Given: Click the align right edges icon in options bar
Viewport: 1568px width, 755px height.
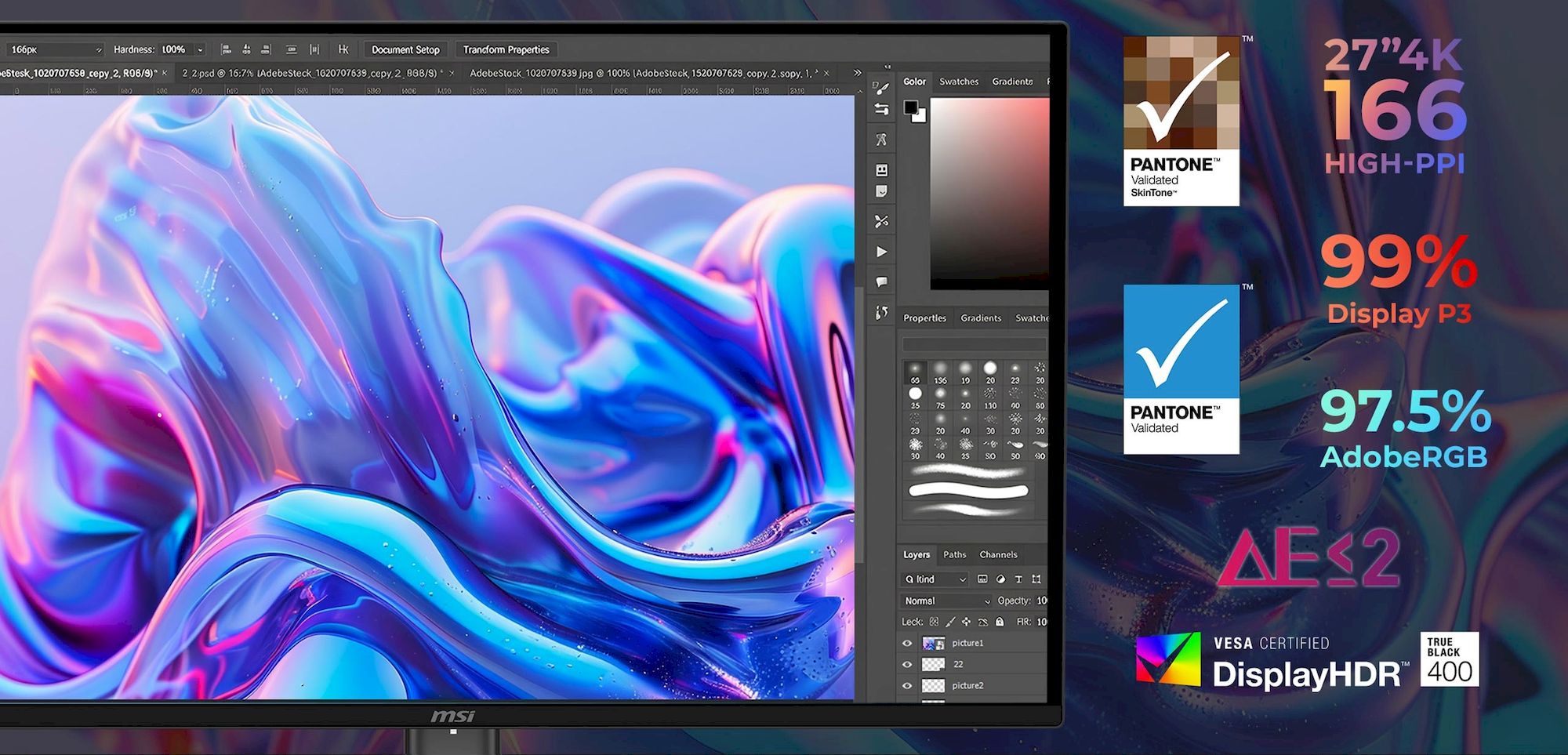Looking at the screenshot, I should pos(266,49).
